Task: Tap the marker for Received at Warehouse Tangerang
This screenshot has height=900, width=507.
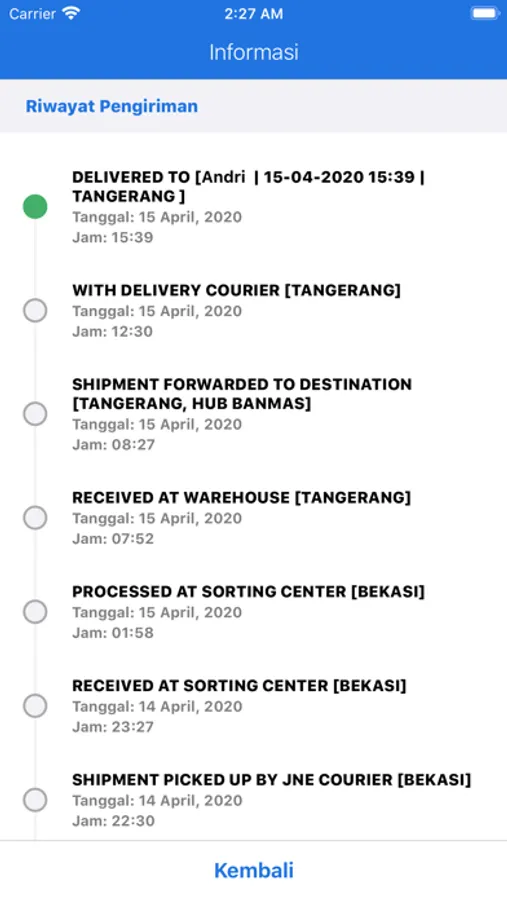Action: [35, 518]
